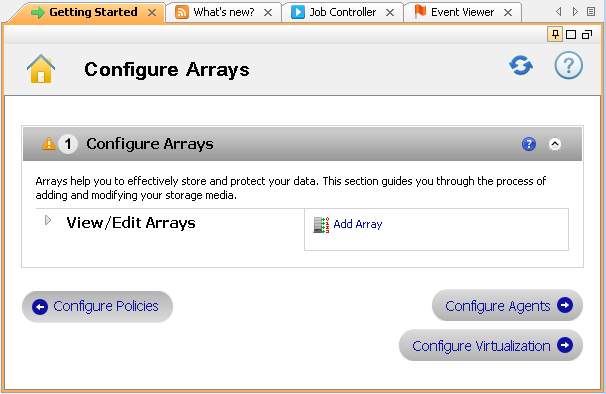Viewport: 606px width, 394px height.
Task: Open help for Configure Arrays section
Action: click(529, 144)
